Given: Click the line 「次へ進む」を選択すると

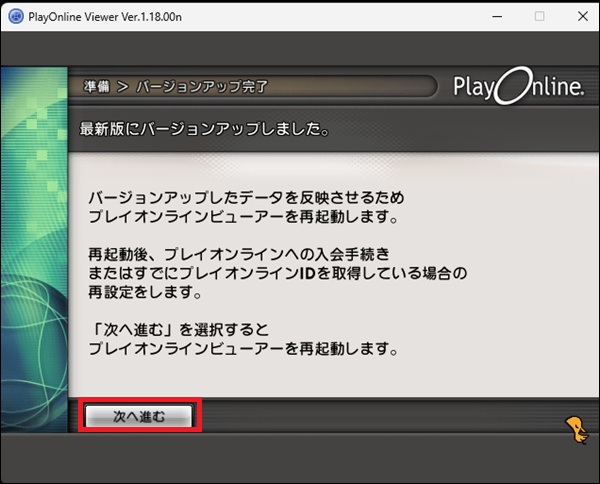Looking at the screenshot, I should point(179,330).
